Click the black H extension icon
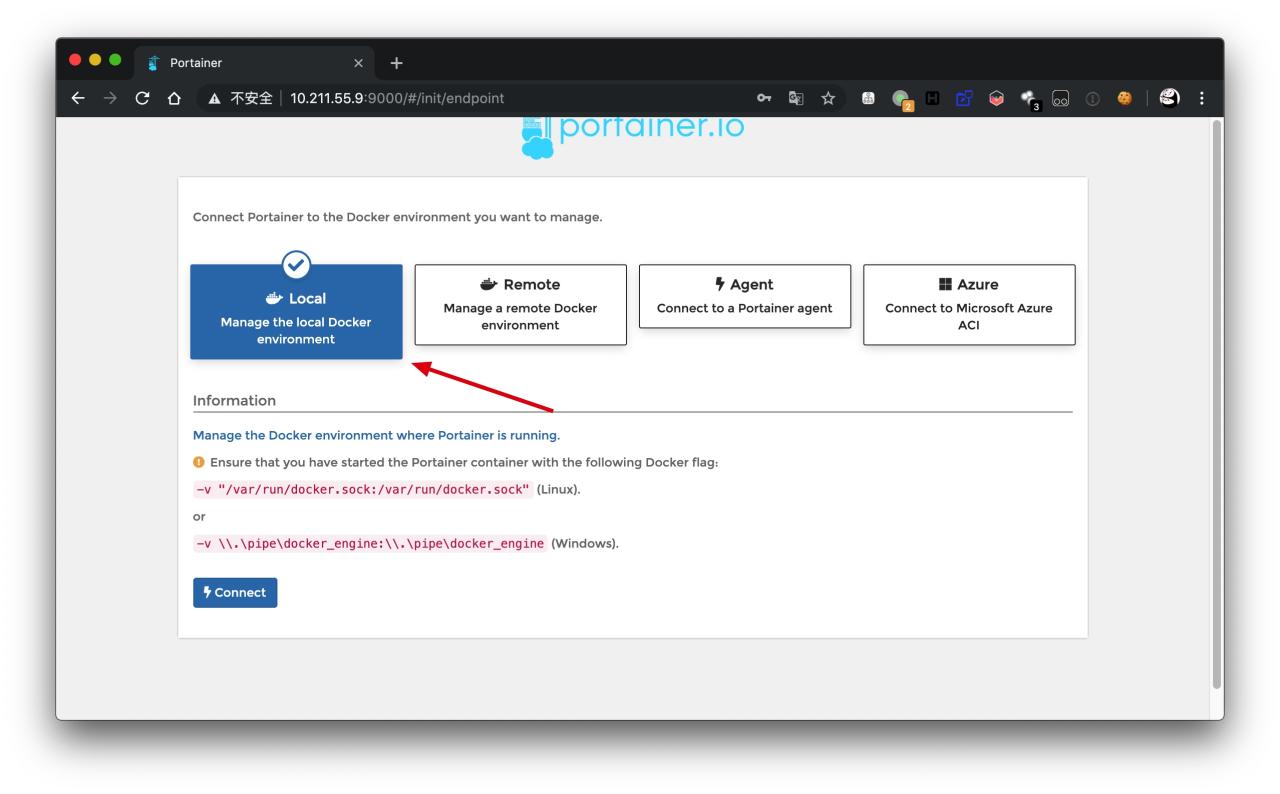The height and width of the screenshot is (794, 1280). point(932,98)
